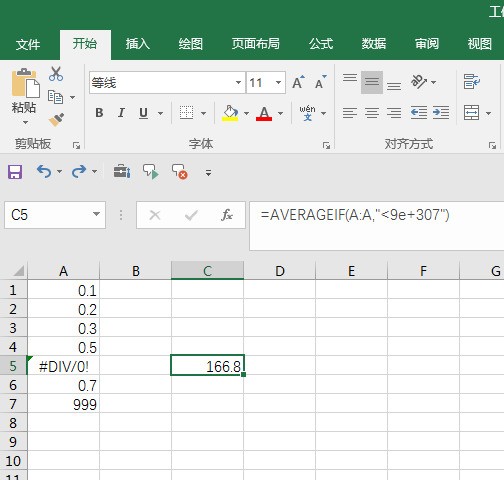Align text to bottom
Viewport: 504px width, 480px height.
(x=394, y=86)
